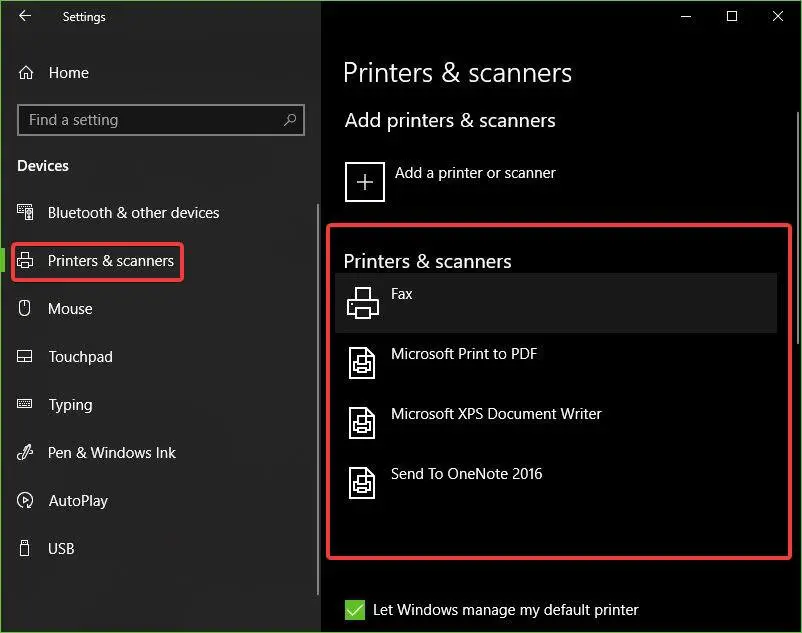Open Printers & scanners sidebar item
Image resolution: width=802 pixels, height=633 pixels.
click(x=110, y=261)
